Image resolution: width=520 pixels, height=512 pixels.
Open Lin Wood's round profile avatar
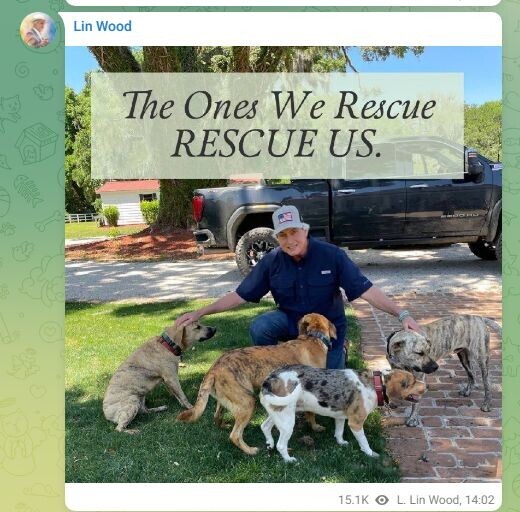[38, 30]
